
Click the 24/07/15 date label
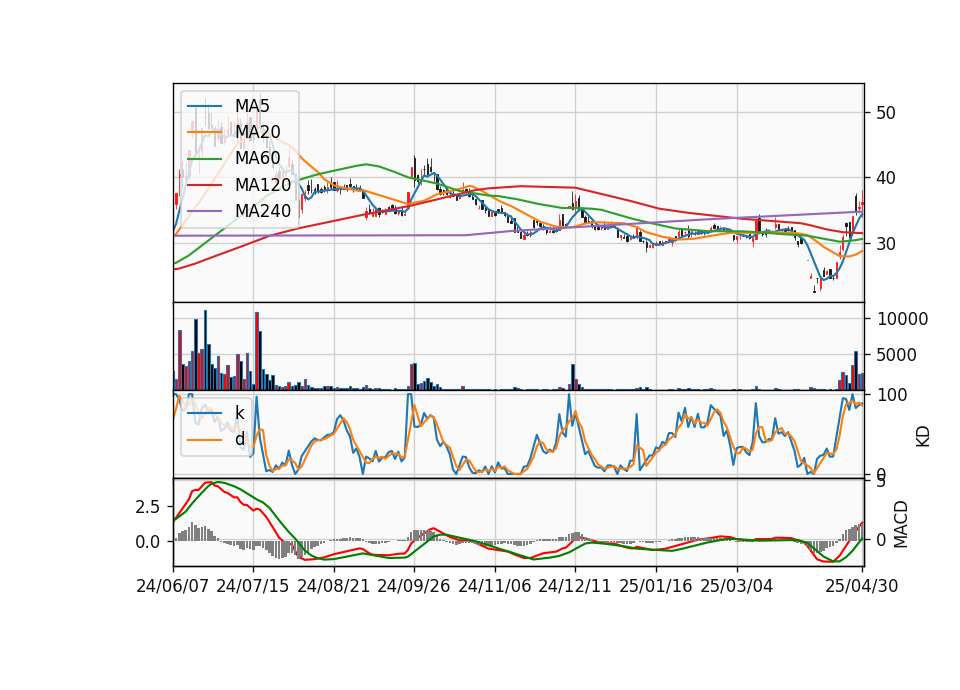click(252, 586)
